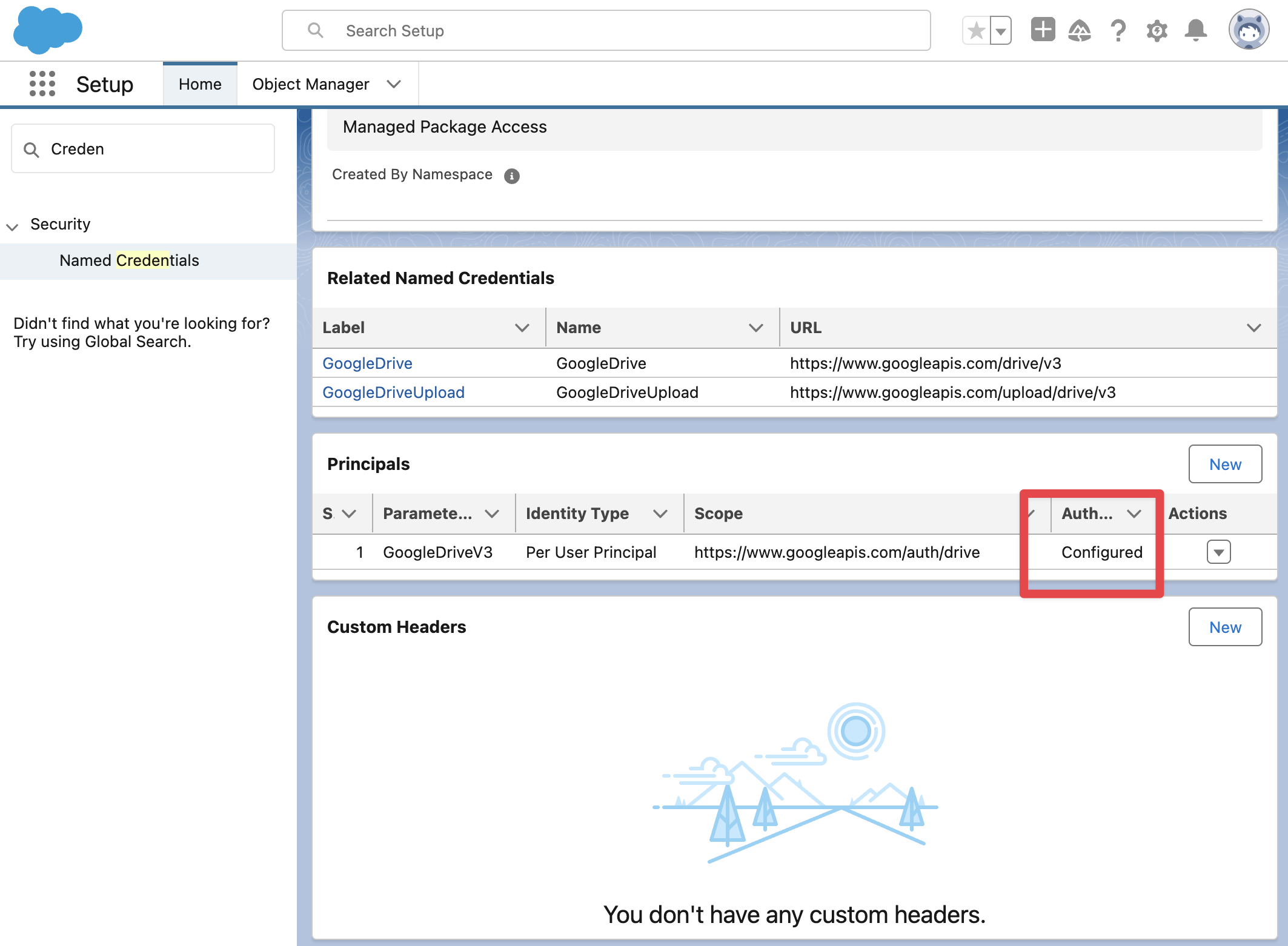This screenshot has width=1288, height=946.
Task: Open the GoogleDriveUpload credential link
Action: pyautogui.click(x=393, y=392)
